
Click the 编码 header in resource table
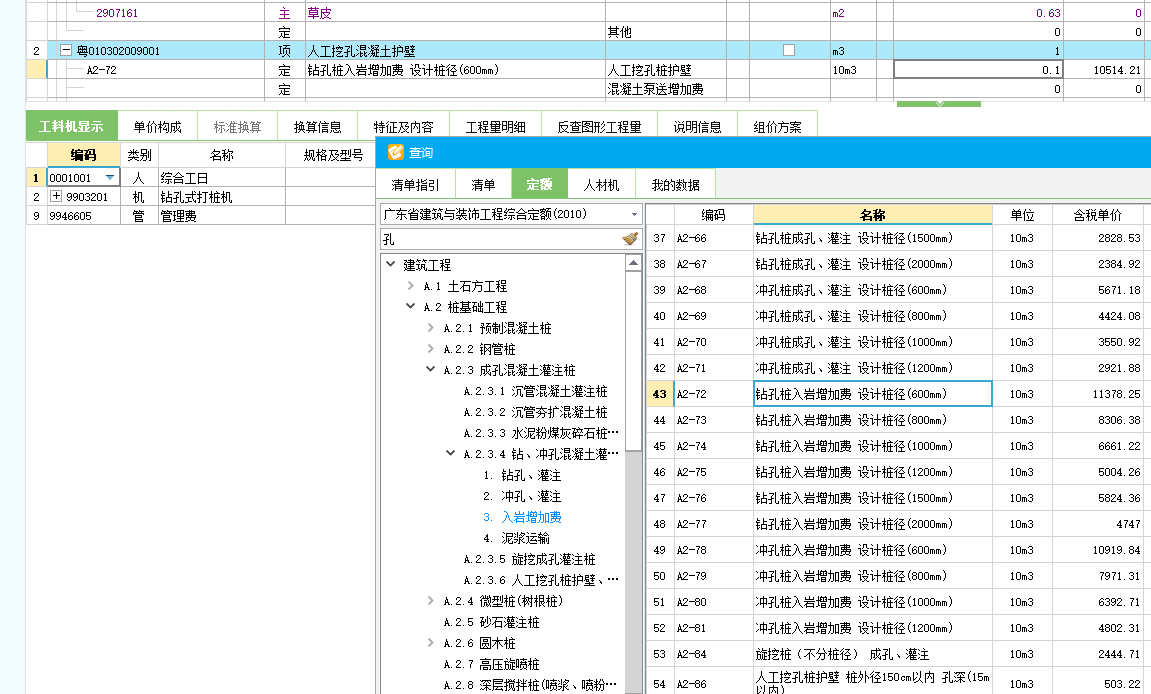[83, 155]
